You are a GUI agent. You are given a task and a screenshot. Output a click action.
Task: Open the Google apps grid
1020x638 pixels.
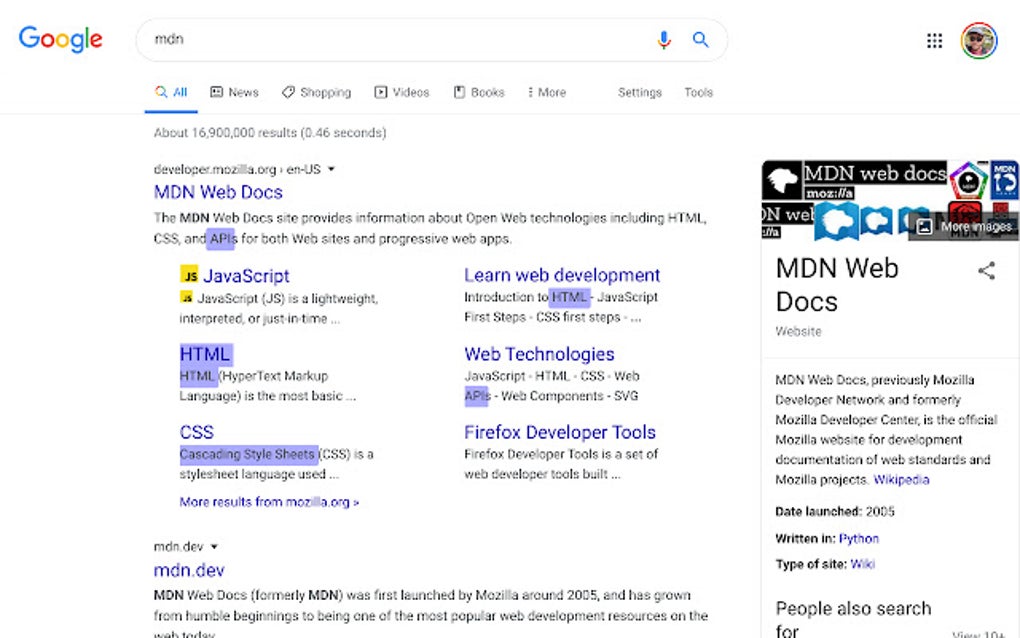tap(934, 40)
